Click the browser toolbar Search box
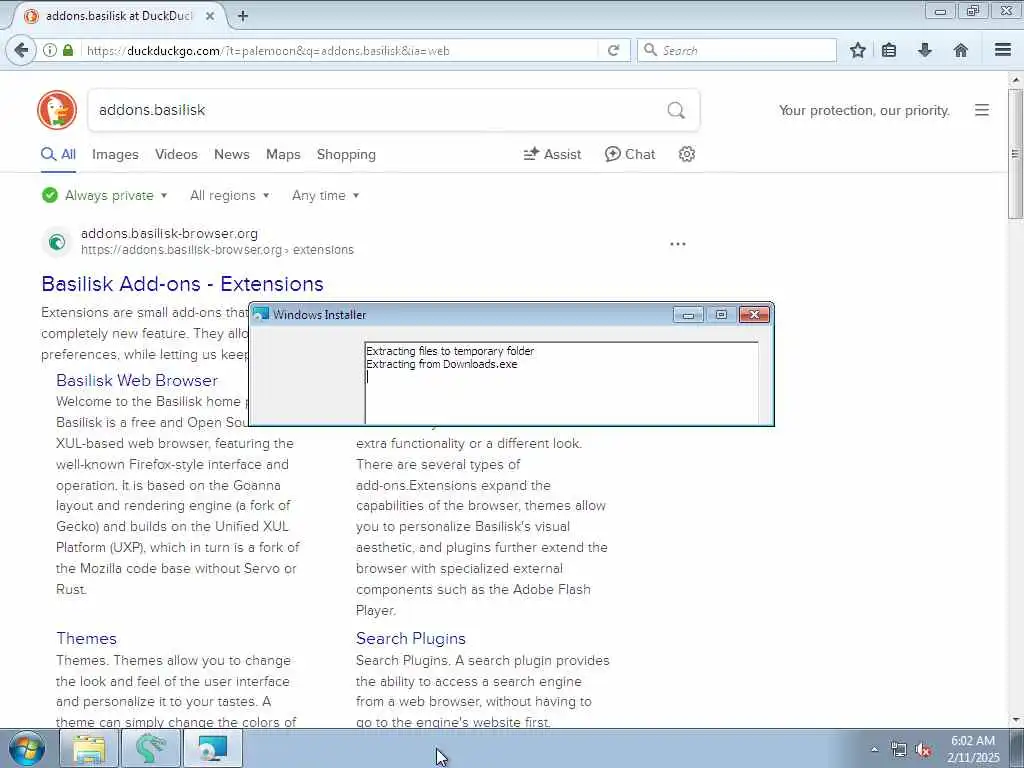 click(737, 50)
